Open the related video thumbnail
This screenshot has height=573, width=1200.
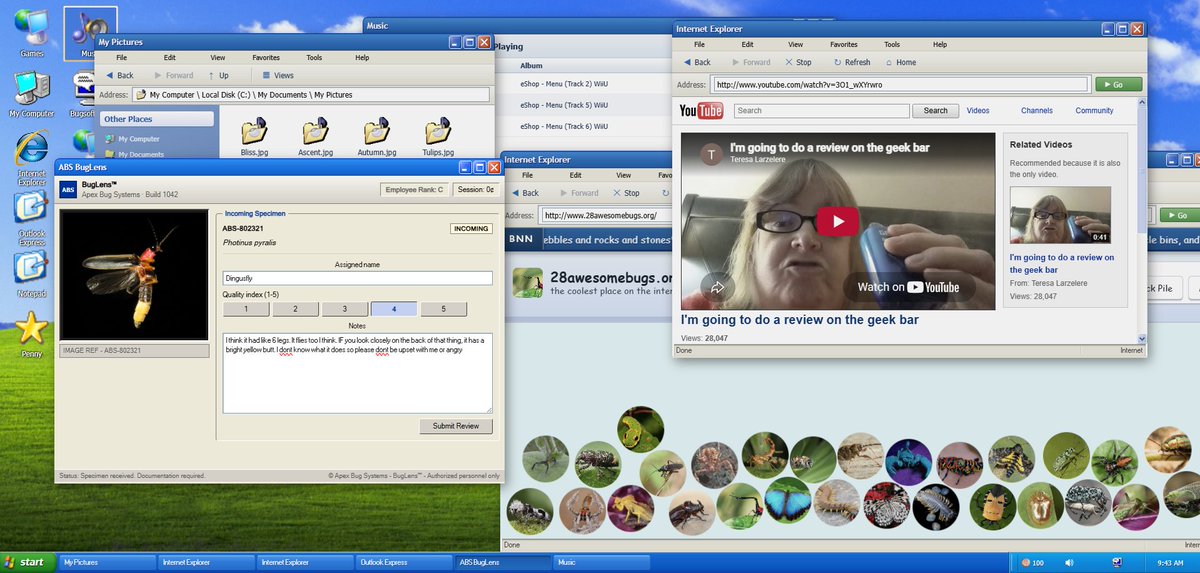(1060, 215)
